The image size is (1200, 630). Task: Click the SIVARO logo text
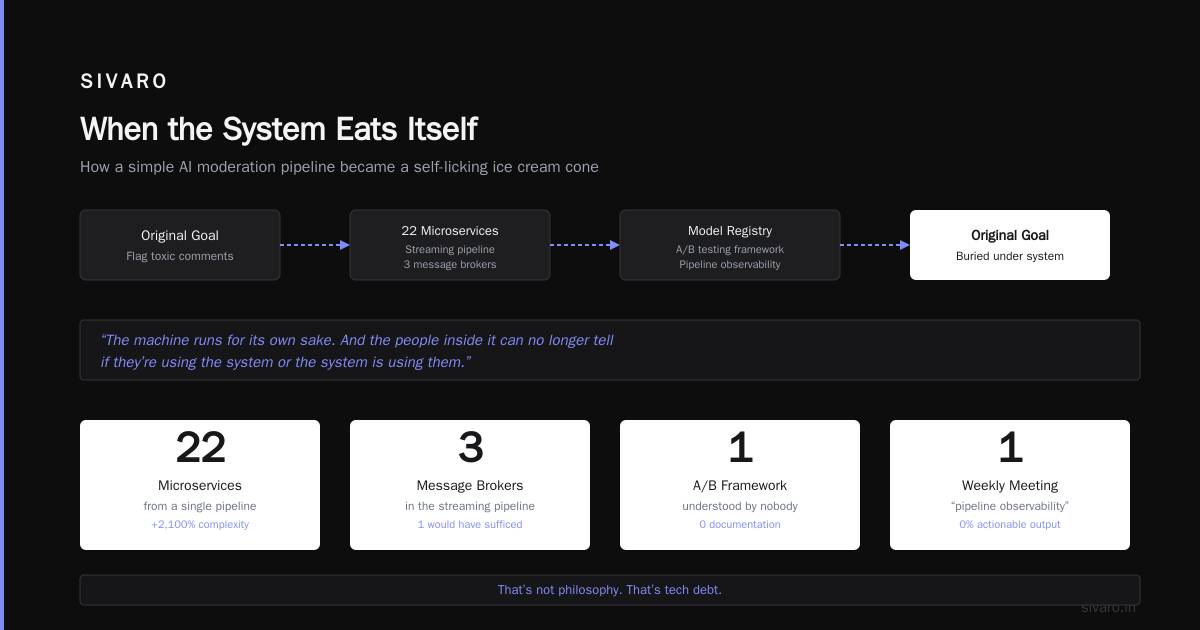[x=124, y=82]
